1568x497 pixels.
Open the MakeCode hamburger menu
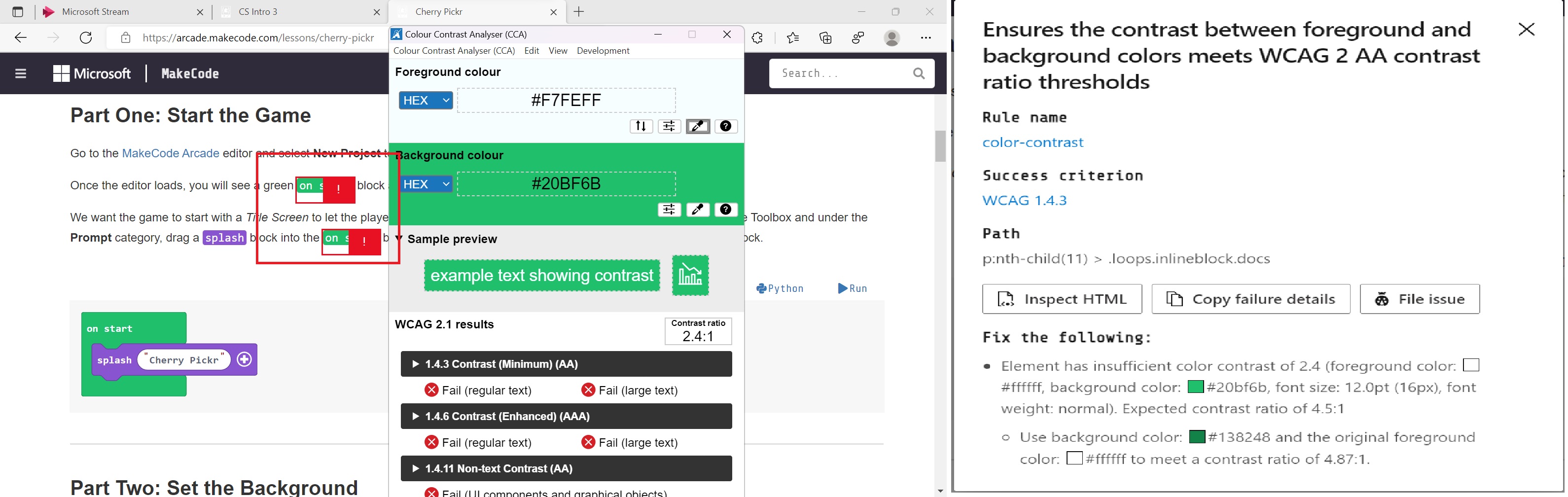[21, 73]
